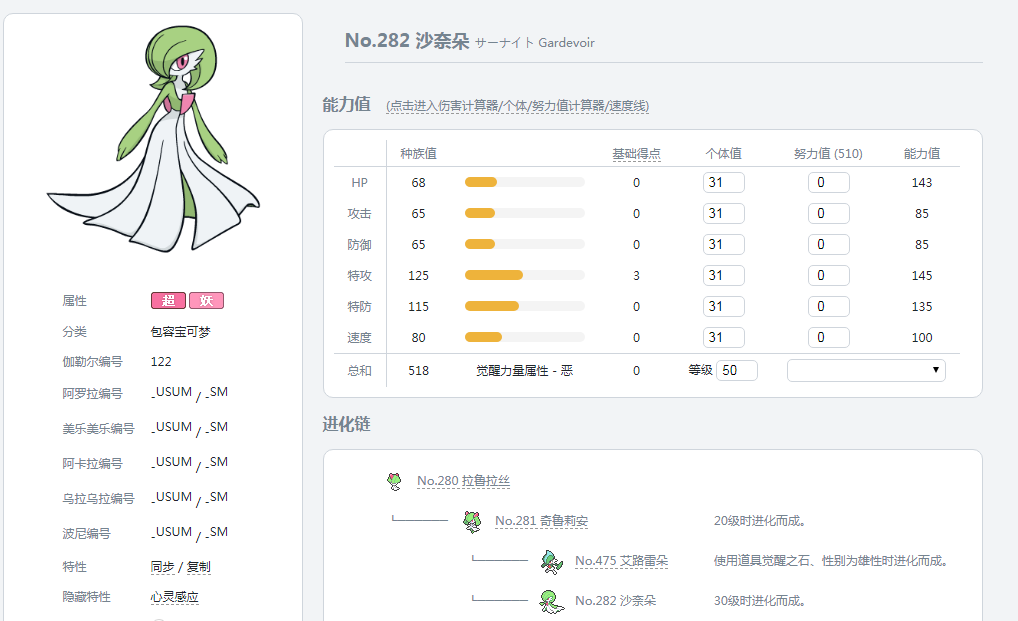The image size is (1018, 621).
Task: Click the 包容宝可梦 classification text
Action: point(180,332)
